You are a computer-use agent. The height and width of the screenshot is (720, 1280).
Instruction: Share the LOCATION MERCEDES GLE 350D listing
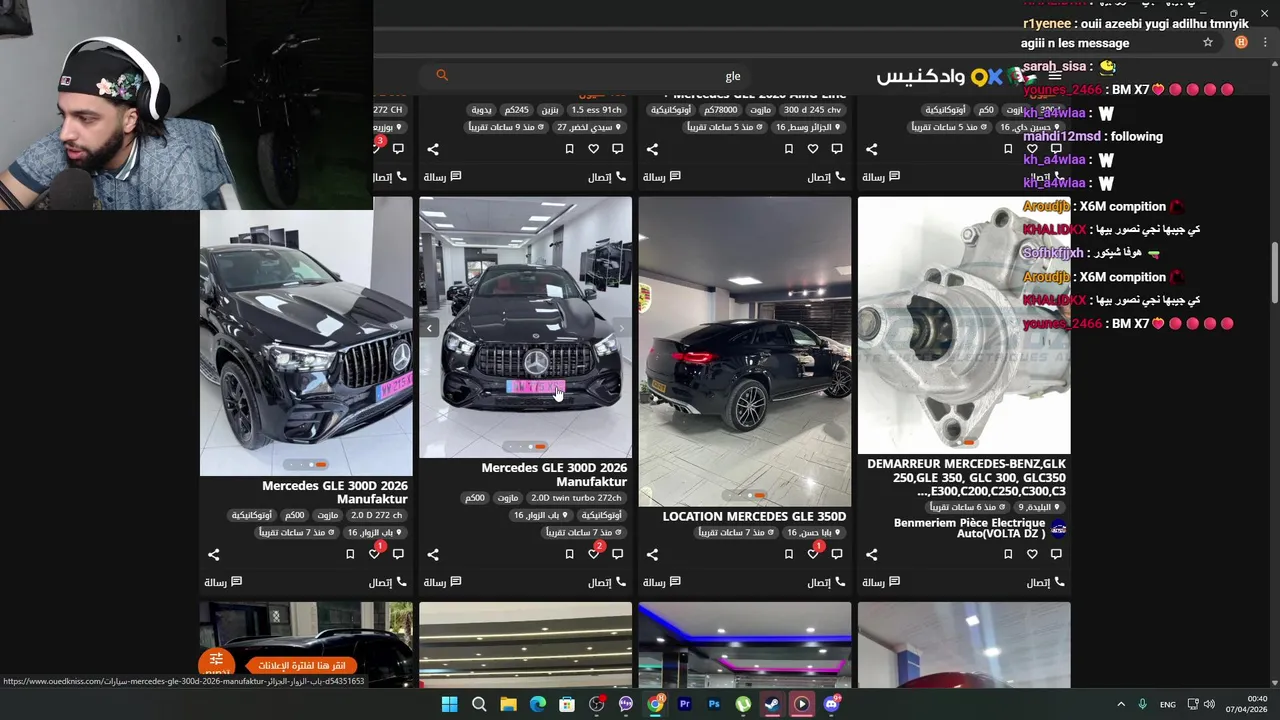point(652,554)
